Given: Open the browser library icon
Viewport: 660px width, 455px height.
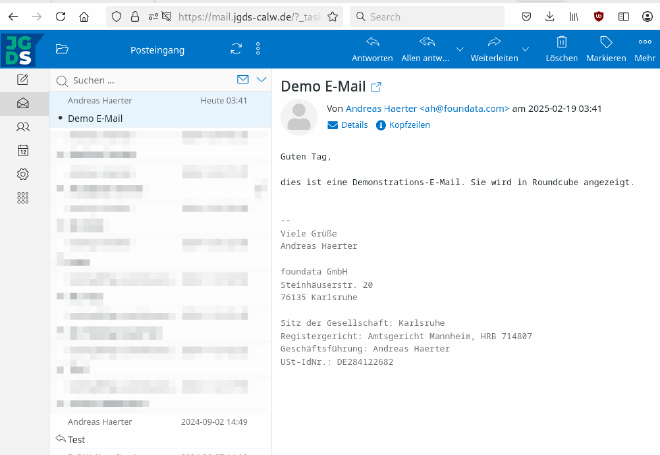Looking at the screenshot, I should tap(574, 17).
